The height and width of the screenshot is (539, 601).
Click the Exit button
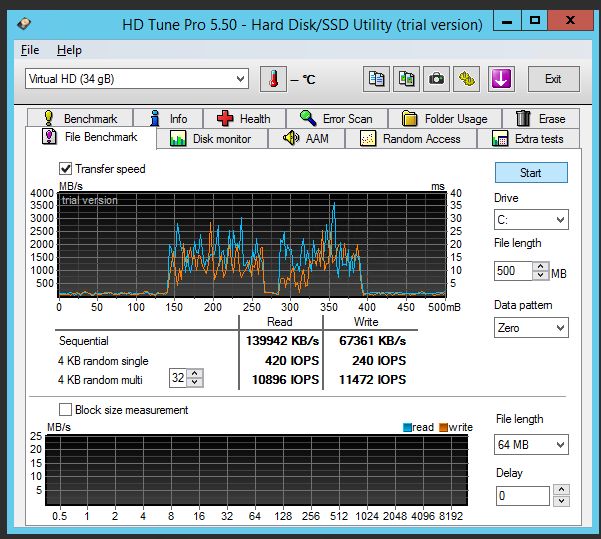[553, 79]
